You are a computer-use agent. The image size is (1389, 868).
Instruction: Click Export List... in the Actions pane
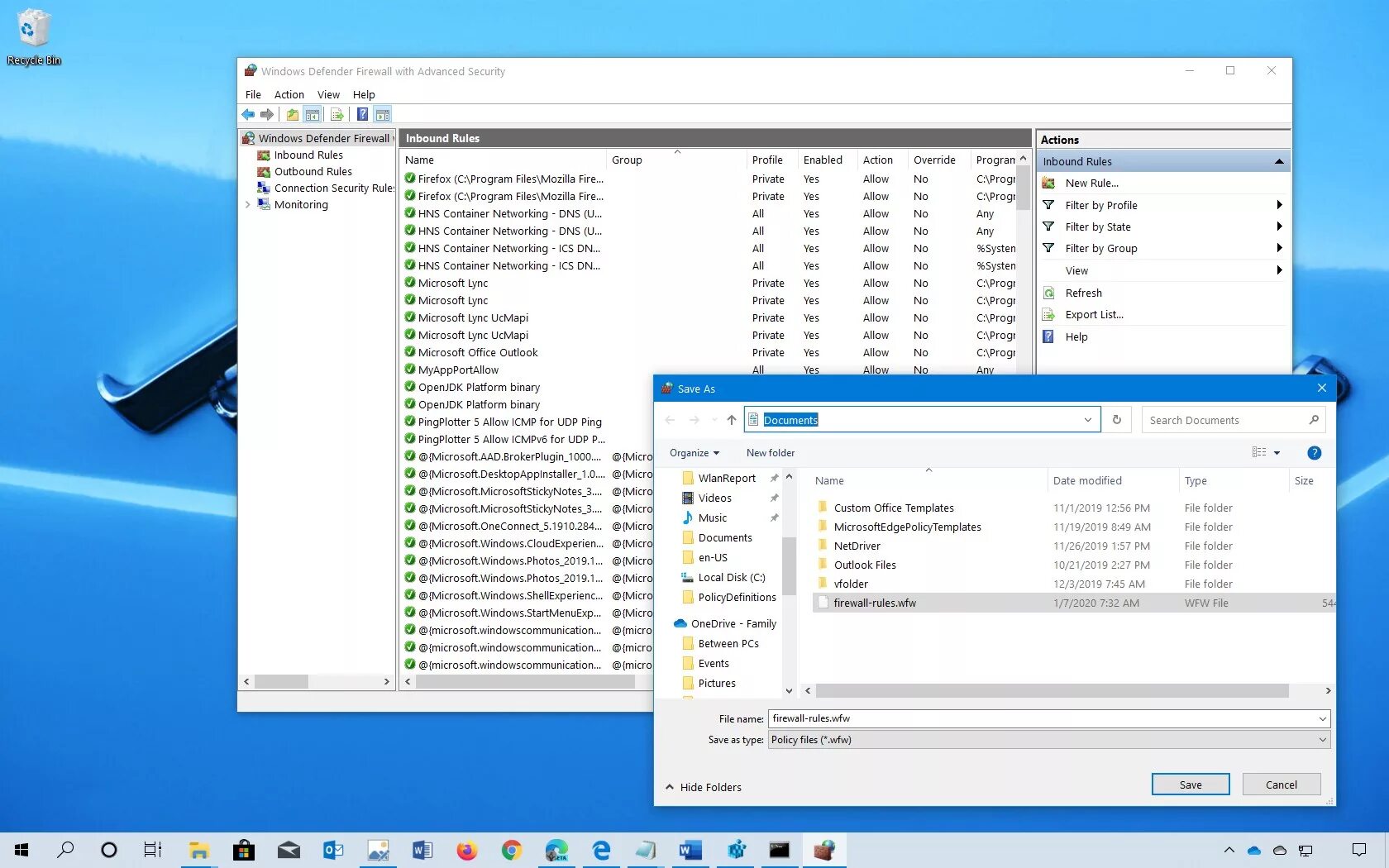coord(1094,314)
